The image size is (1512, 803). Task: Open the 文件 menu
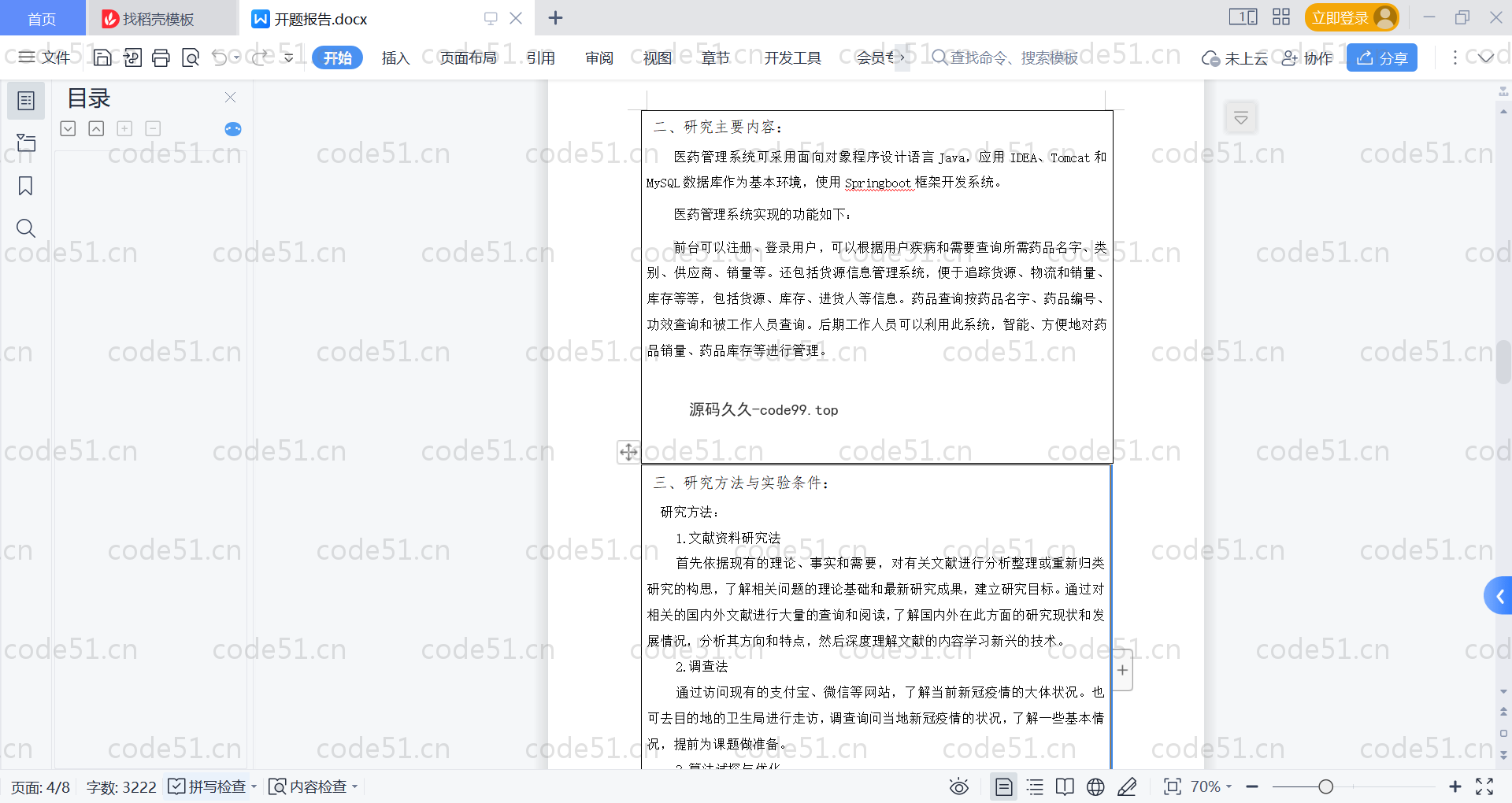(45, 57)
